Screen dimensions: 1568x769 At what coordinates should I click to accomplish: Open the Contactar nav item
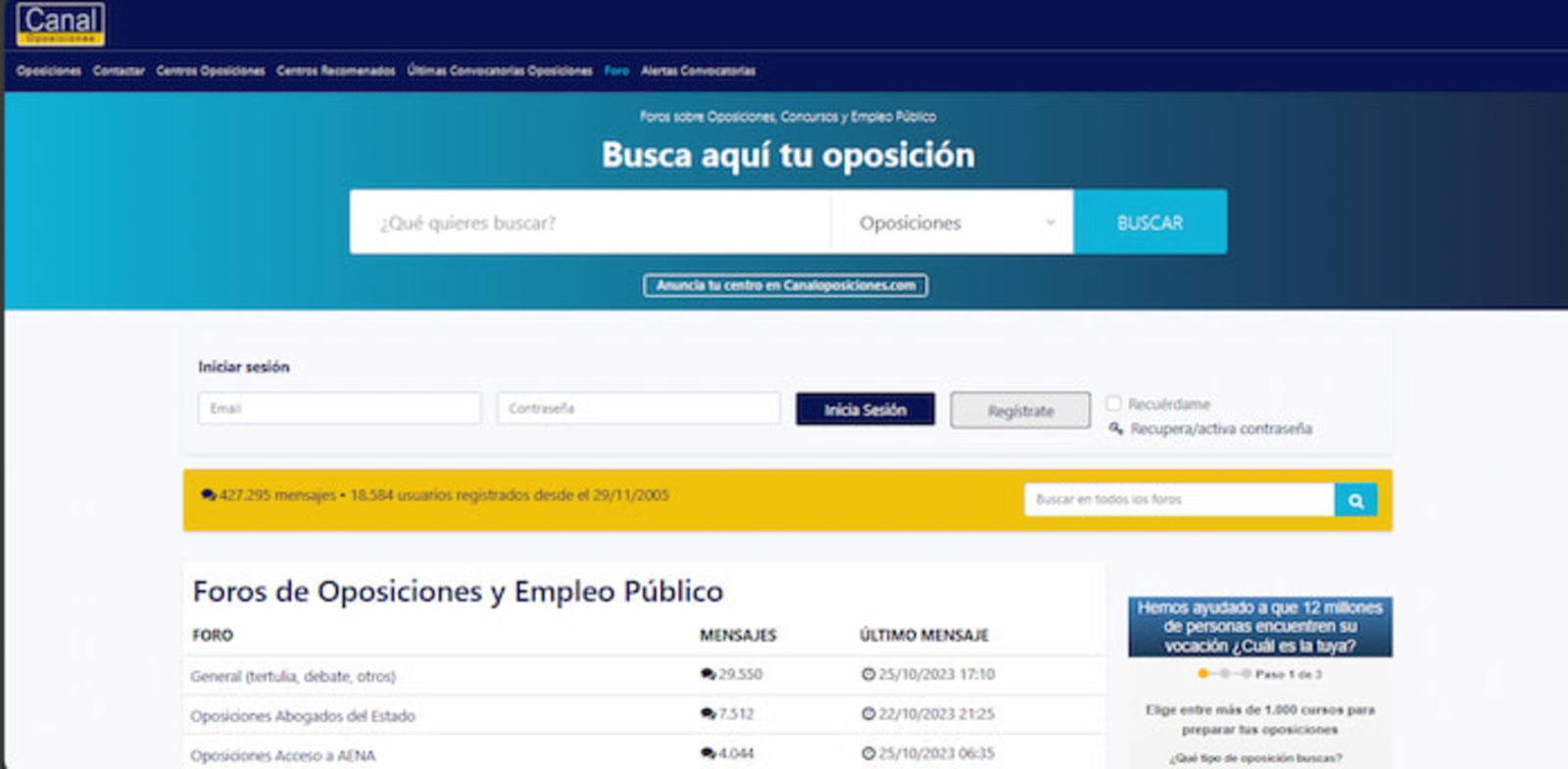pyautogui.click(x=119, y=71)
